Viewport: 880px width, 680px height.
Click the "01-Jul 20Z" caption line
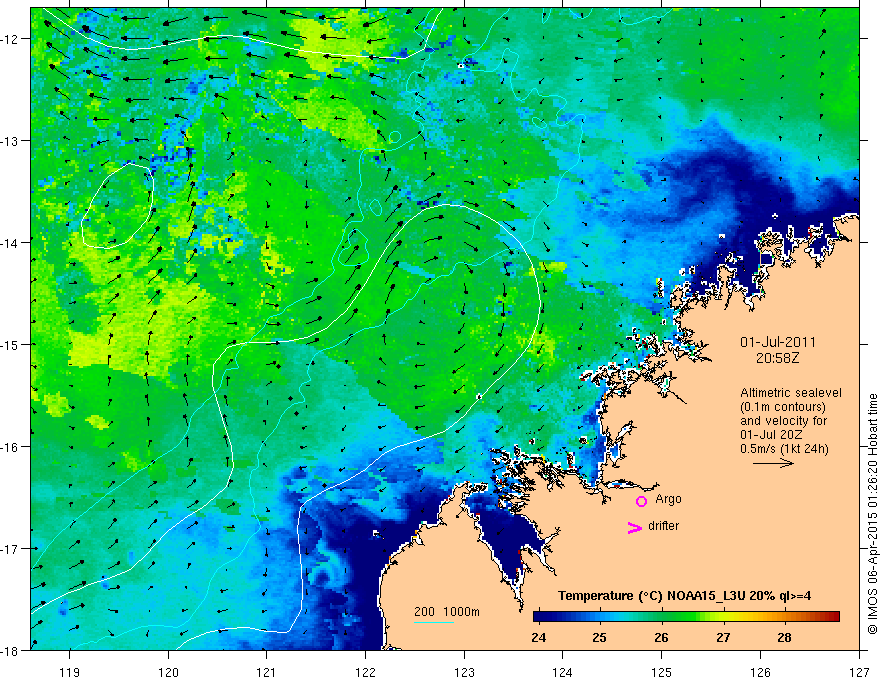pyautogui.click(x=771, y=435)
